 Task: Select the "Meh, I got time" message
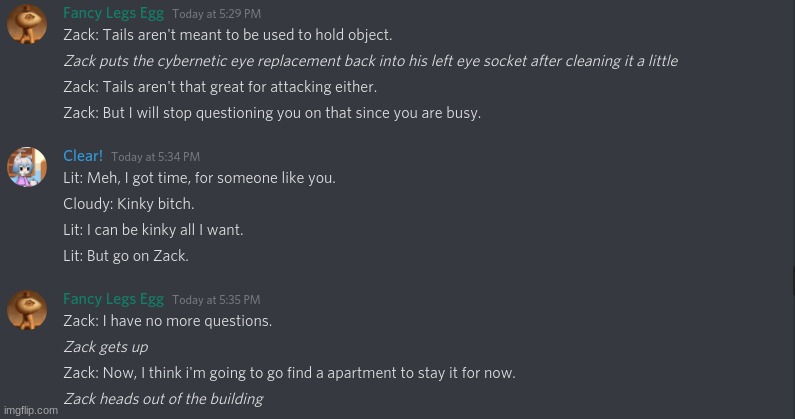point(199,178)
